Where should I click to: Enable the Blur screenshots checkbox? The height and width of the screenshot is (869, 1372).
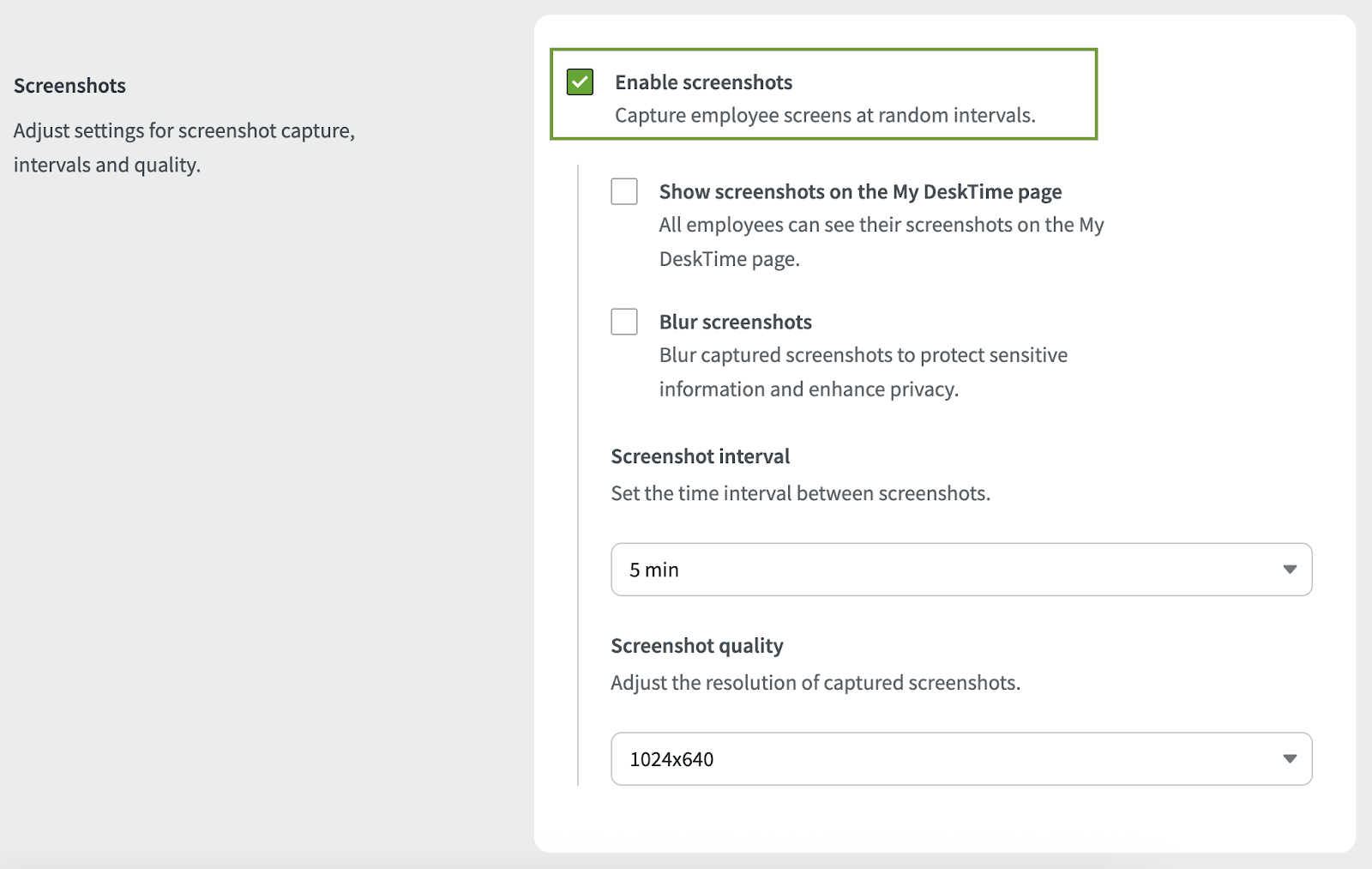tap(624, 322)
